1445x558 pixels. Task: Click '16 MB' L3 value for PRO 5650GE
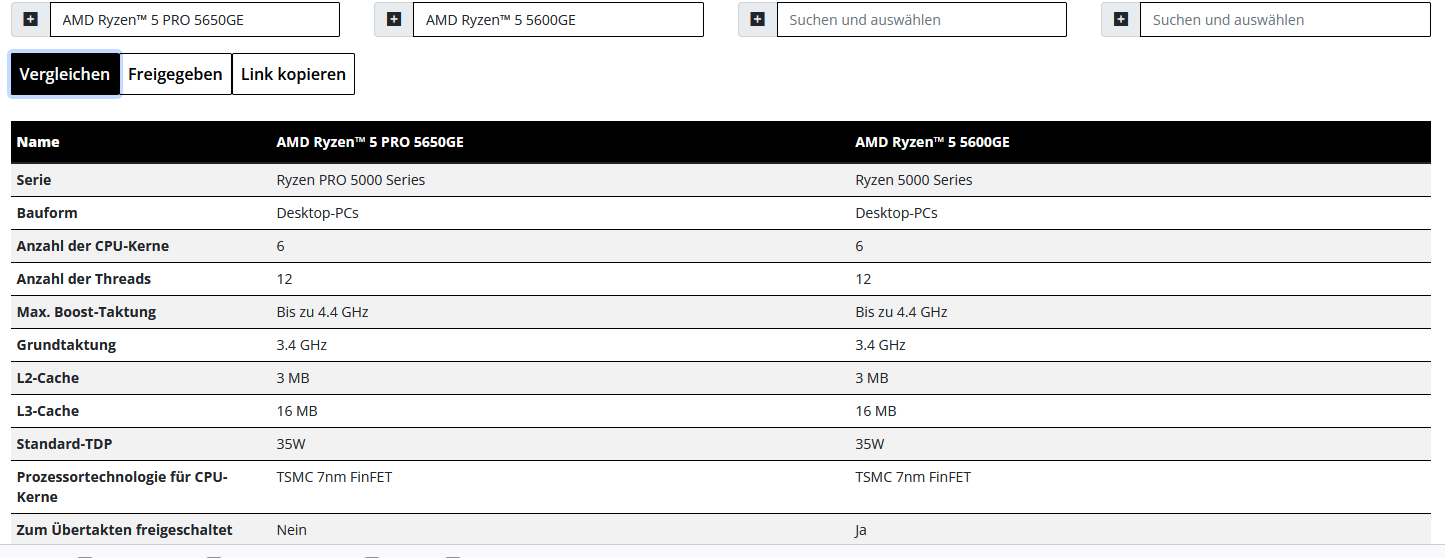[x=297, y=411]
